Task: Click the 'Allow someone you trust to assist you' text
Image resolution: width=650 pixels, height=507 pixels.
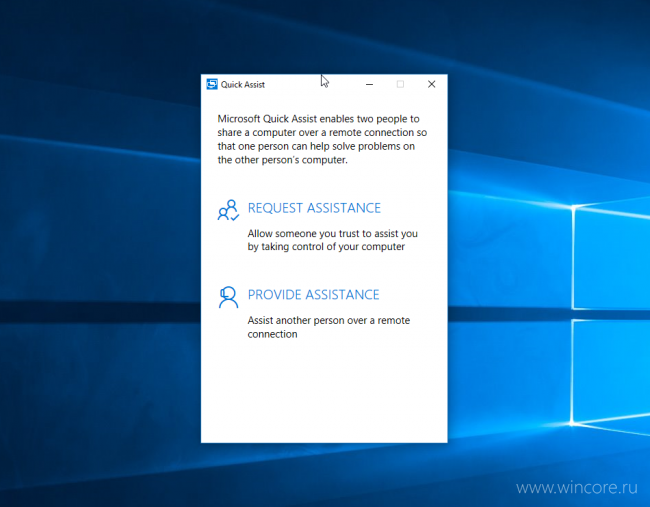Action: point(332,240)
